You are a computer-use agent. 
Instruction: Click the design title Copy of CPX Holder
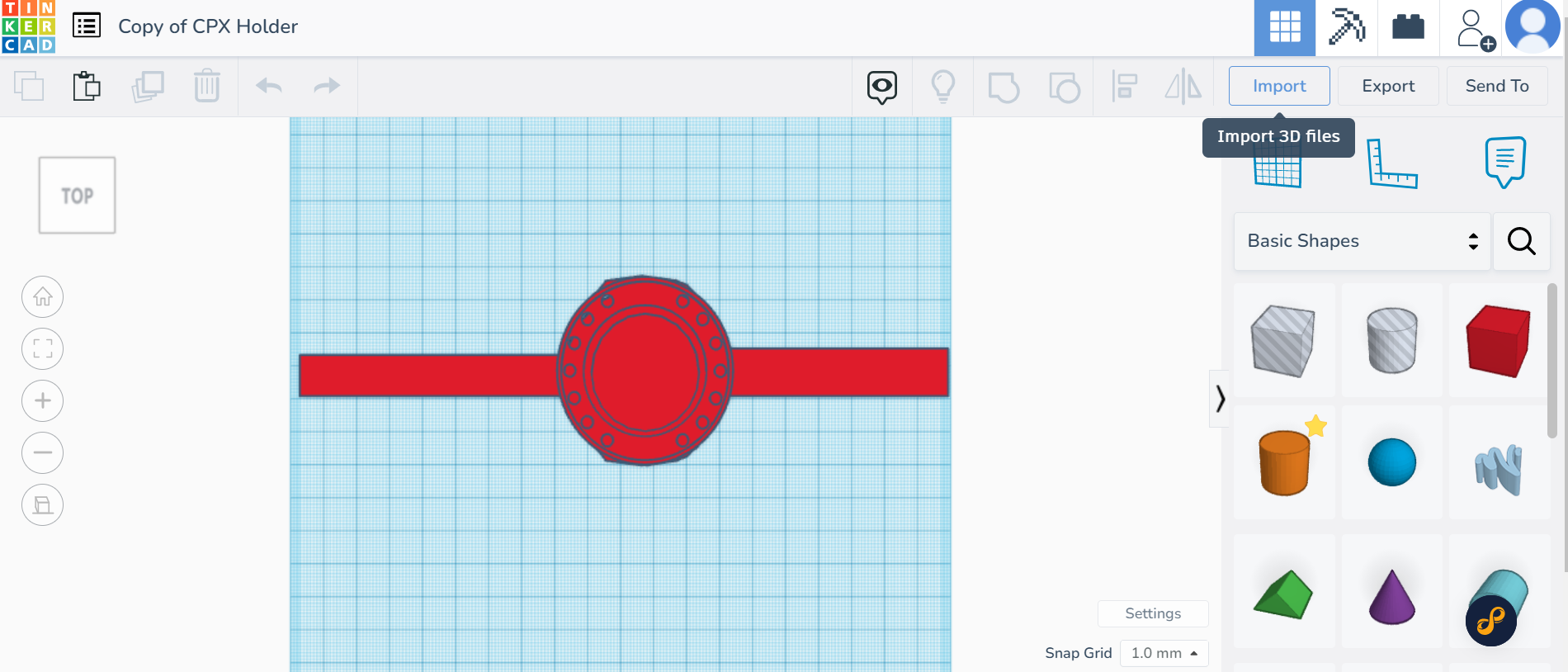[x=208, y=26]
